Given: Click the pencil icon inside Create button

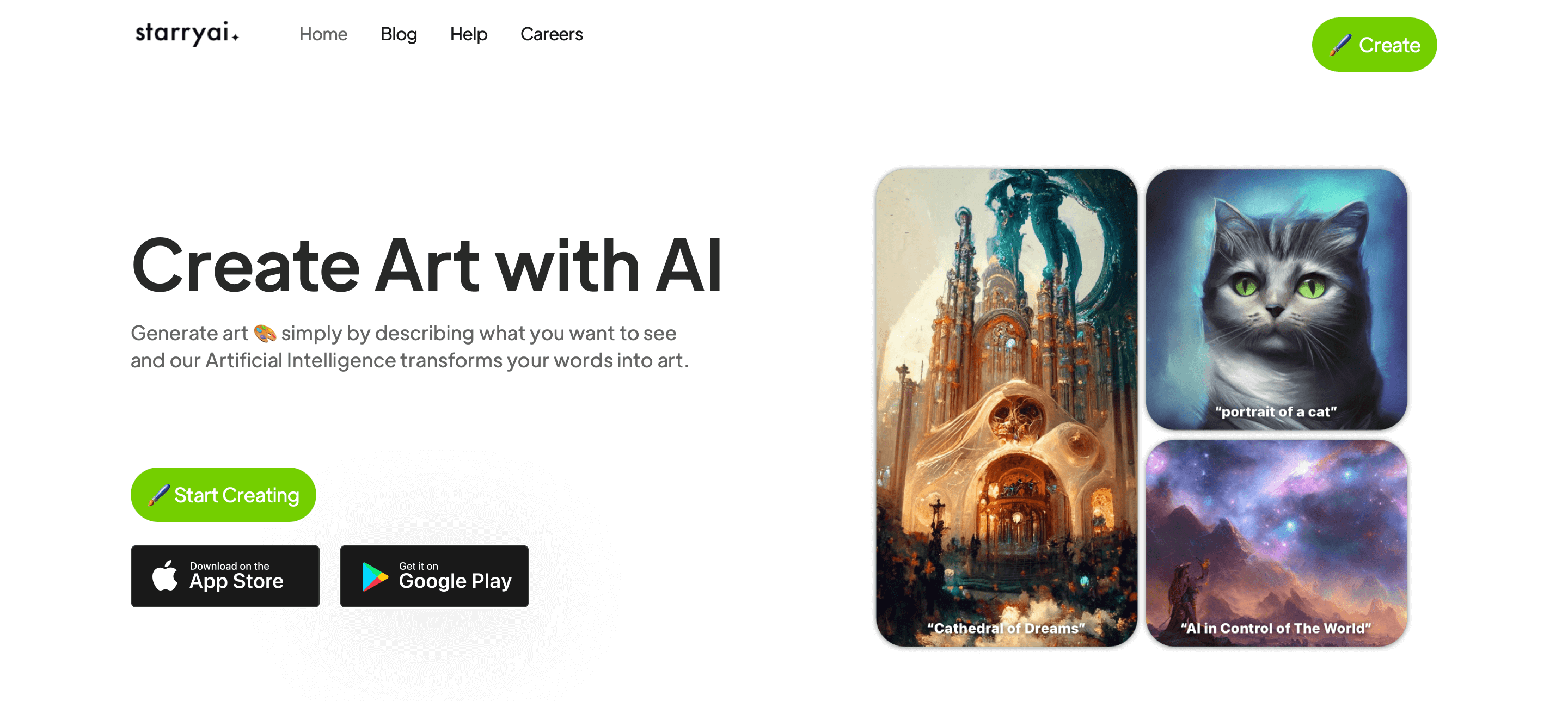Looking at the screenshot, I should click(x=1341, y=45).
